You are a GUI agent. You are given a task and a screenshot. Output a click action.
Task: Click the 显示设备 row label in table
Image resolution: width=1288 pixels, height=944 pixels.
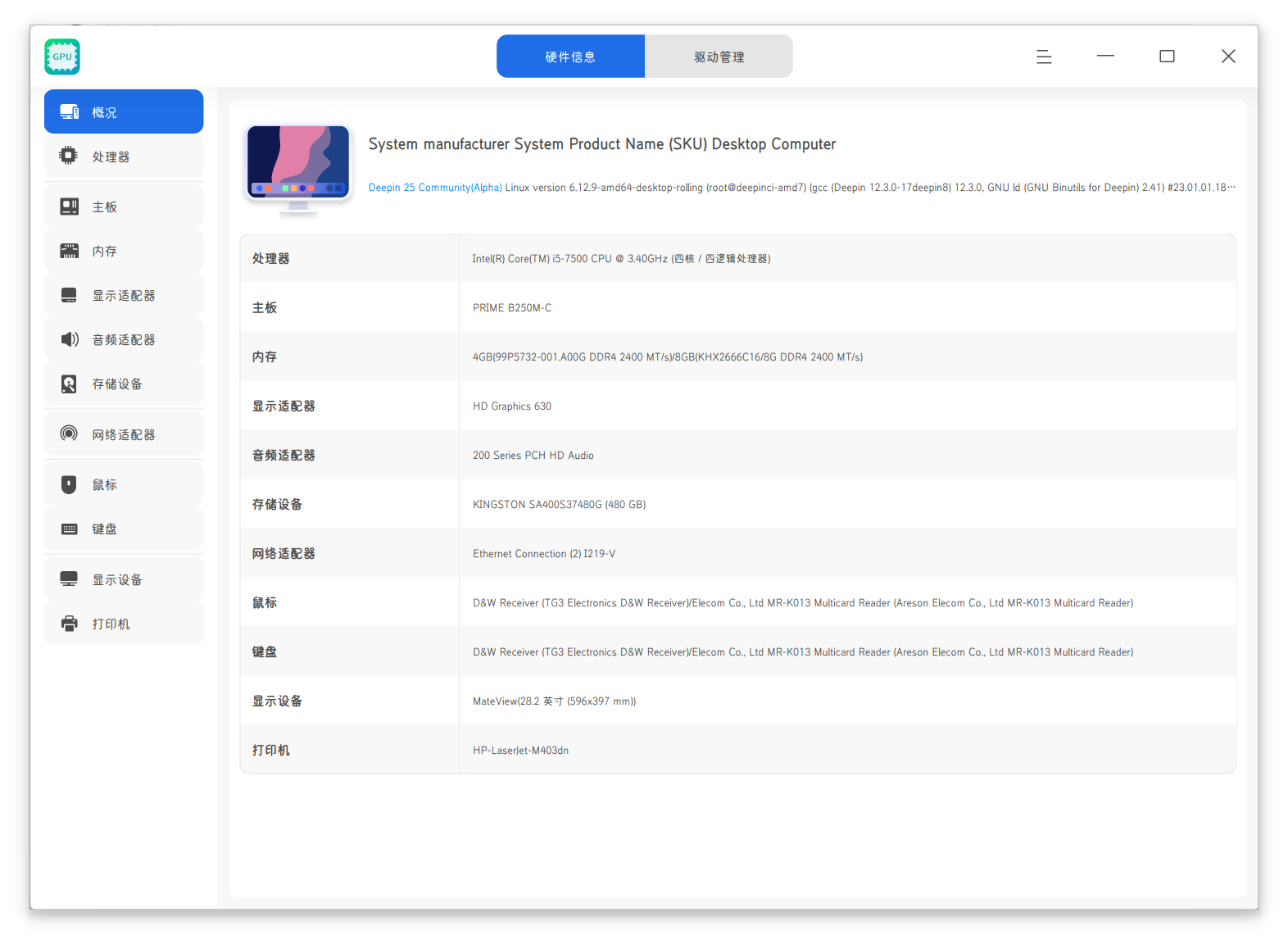point(277,701)
